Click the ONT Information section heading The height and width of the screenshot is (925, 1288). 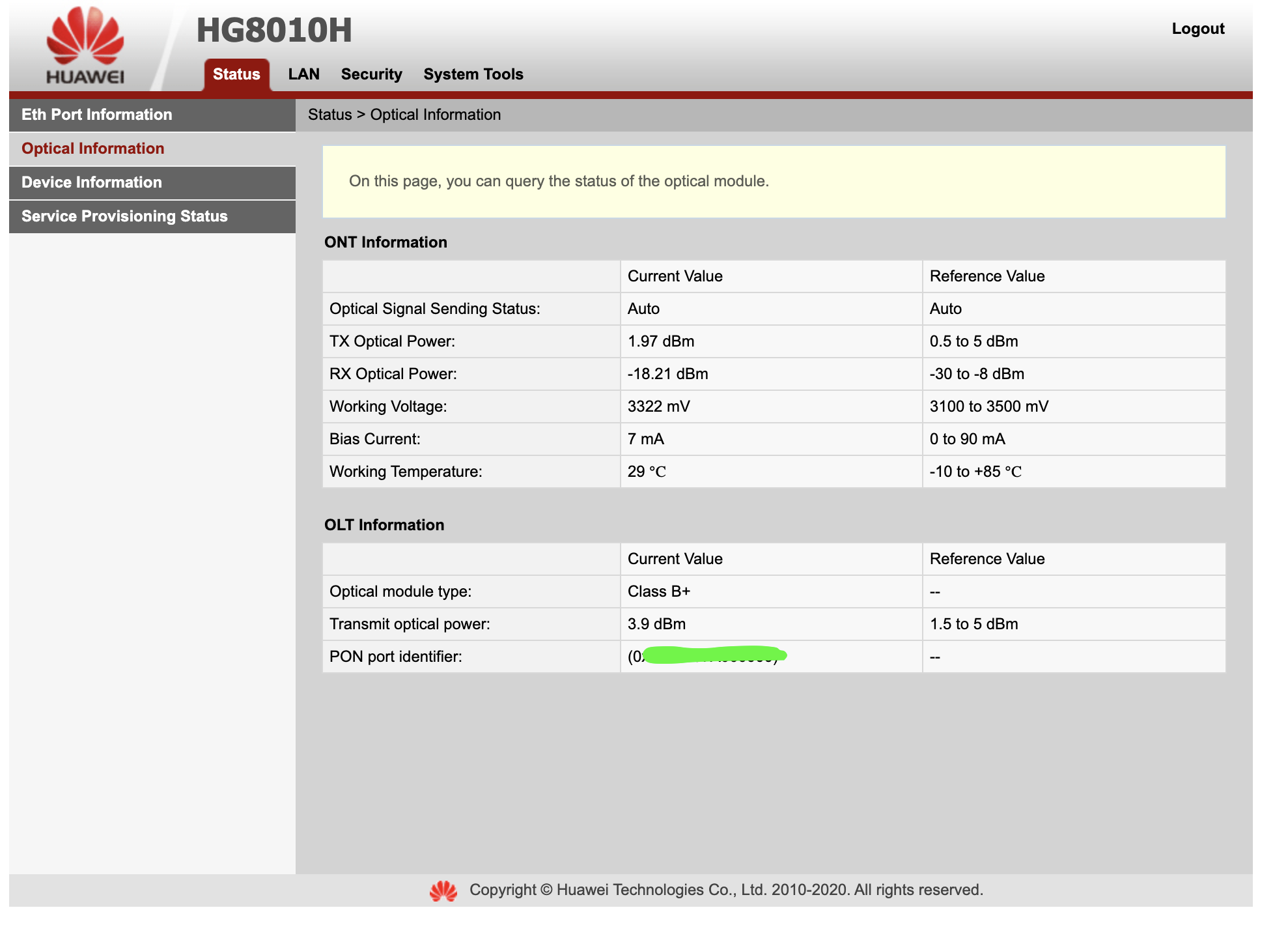click(x=385, y=242)
